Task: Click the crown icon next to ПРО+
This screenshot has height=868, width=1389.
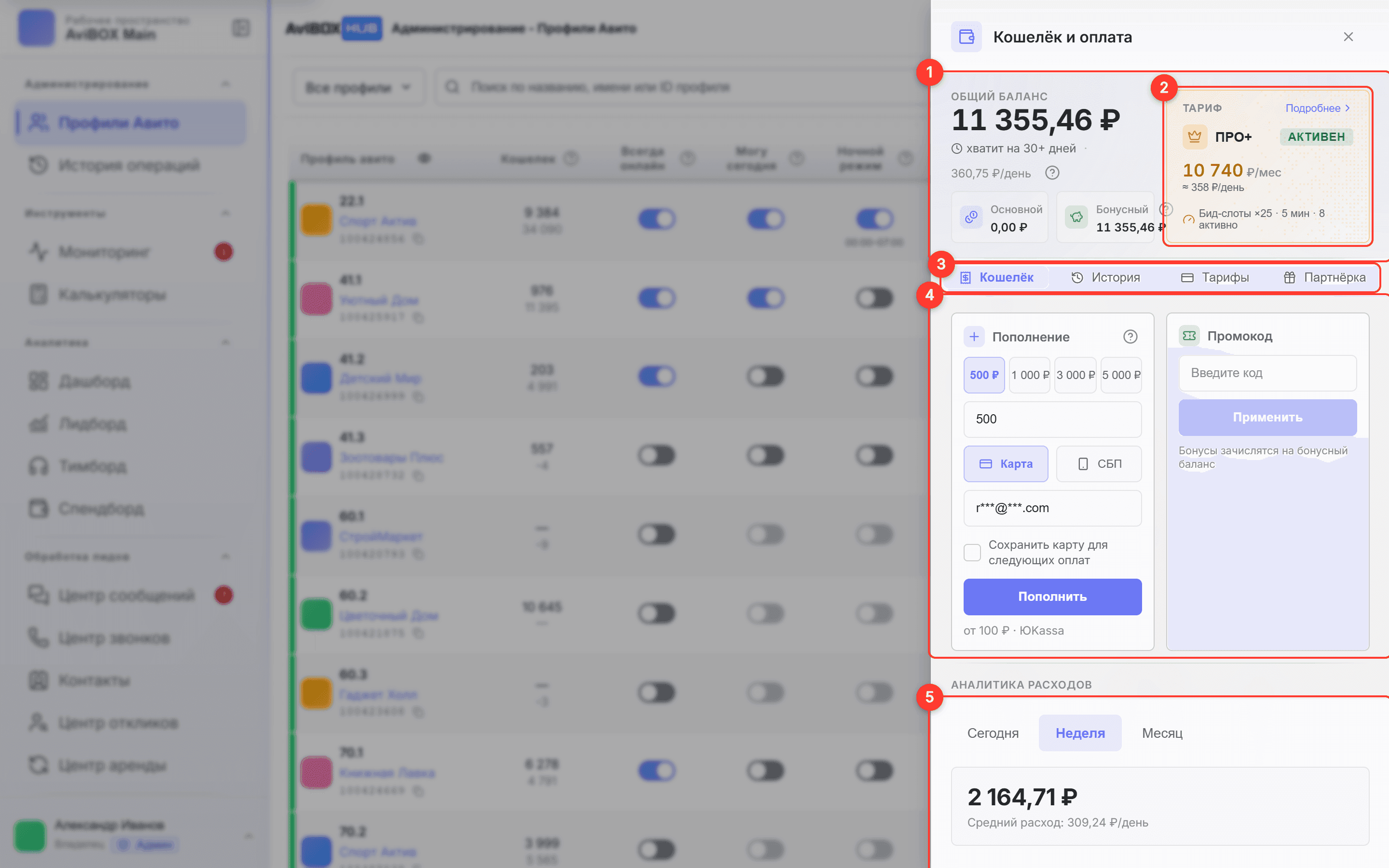Action: point(1195,136)
